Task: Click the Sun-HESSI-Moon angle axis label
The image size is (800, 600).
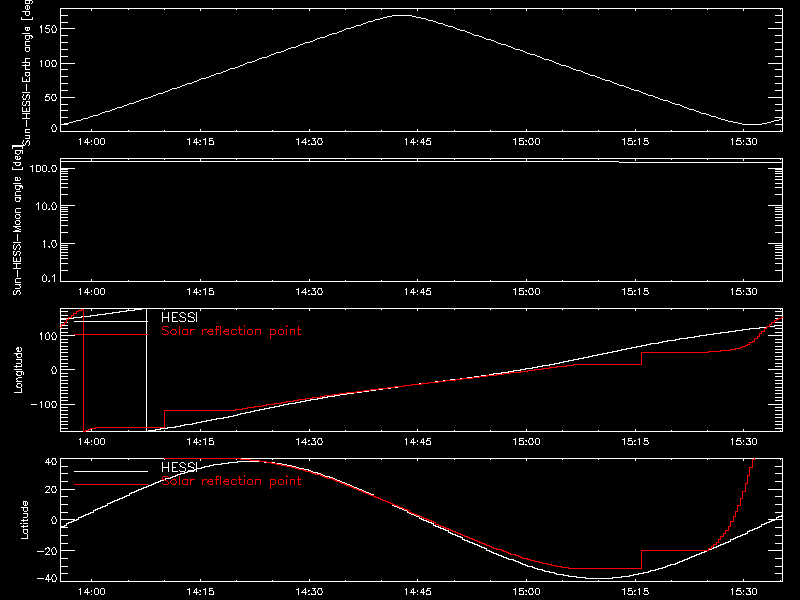Action: pos(17,221)
